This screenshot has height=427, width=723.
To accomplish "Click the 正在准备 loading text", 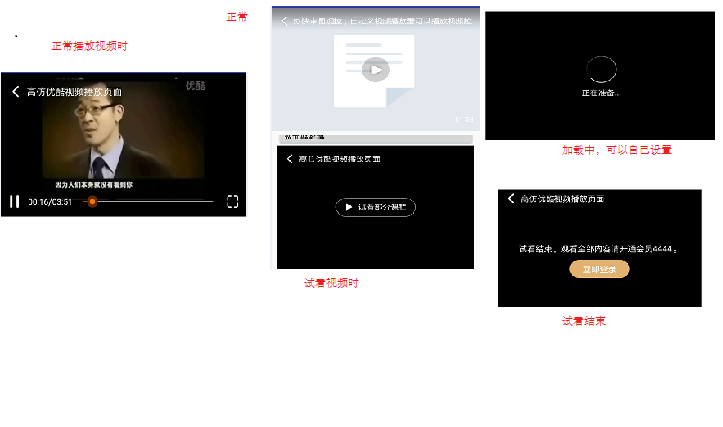I will tap(600, 93).
